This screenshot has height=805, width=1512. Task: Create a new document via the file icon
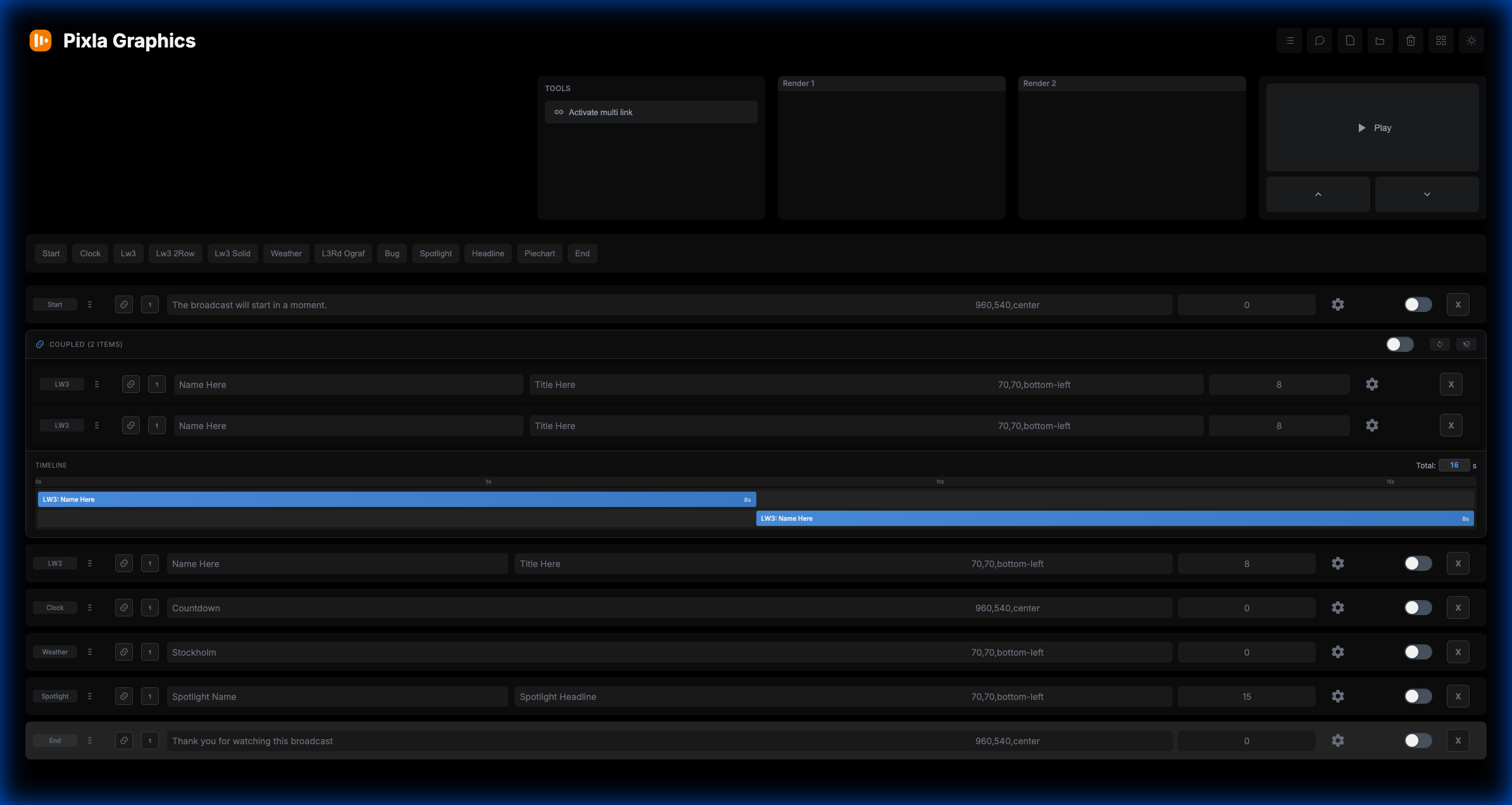[1350, 41]
